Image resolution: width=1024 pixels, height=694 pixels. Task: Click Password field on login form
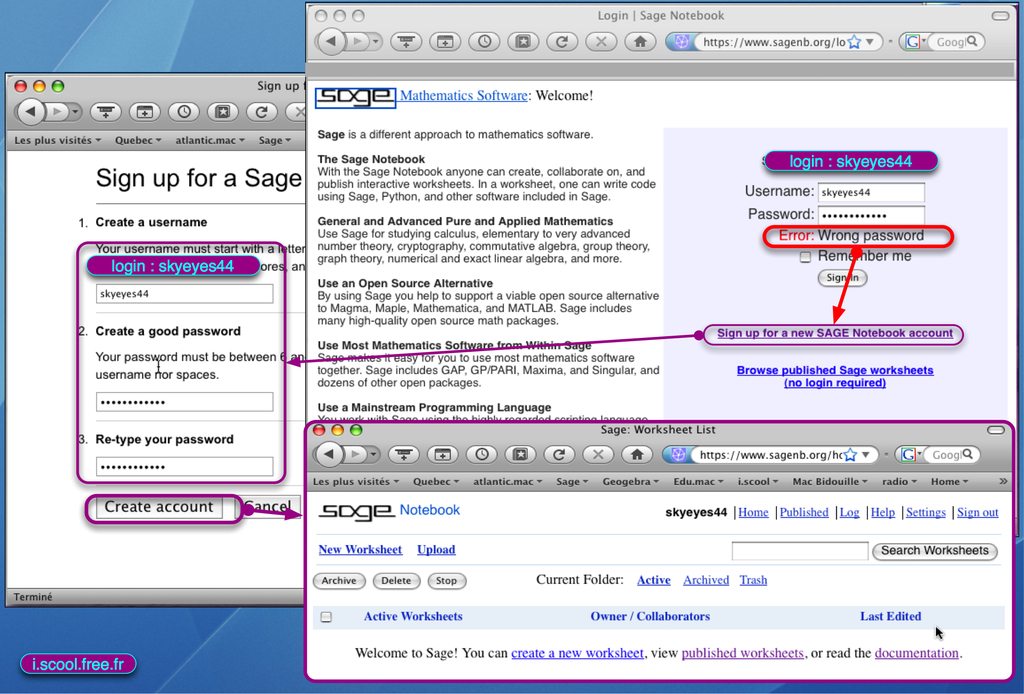click(x=871, y=215)
